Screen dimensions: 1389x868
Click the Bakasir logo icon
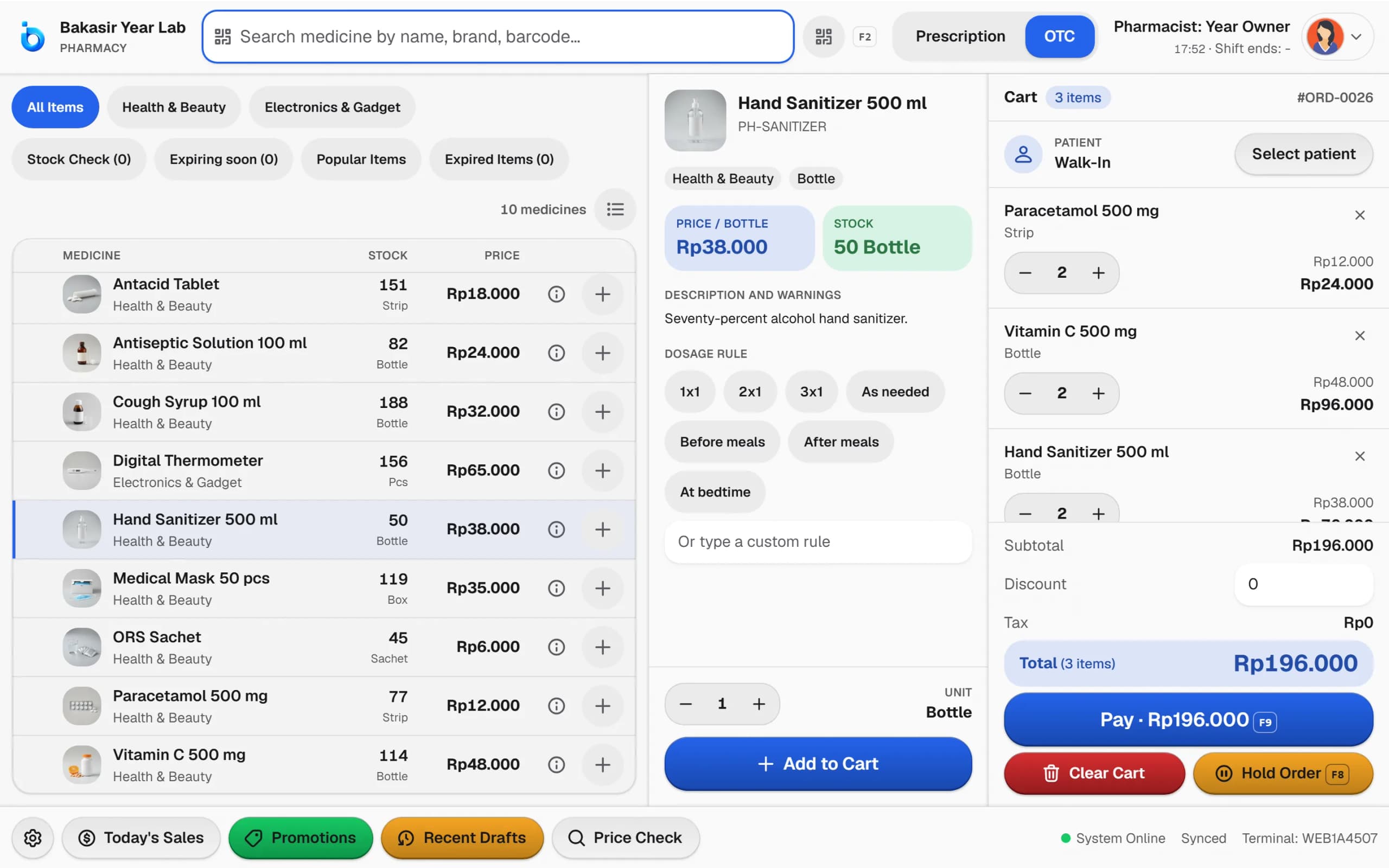click(x=32, y=37)
